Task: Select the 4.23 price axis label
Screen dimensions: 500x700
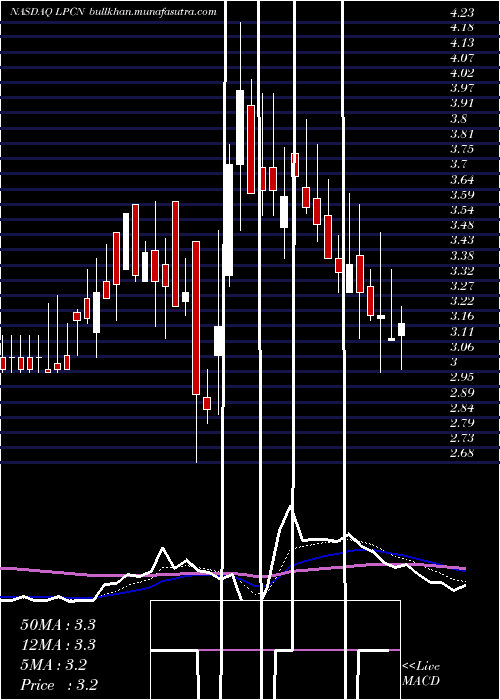Action: (x=462, y=12)
